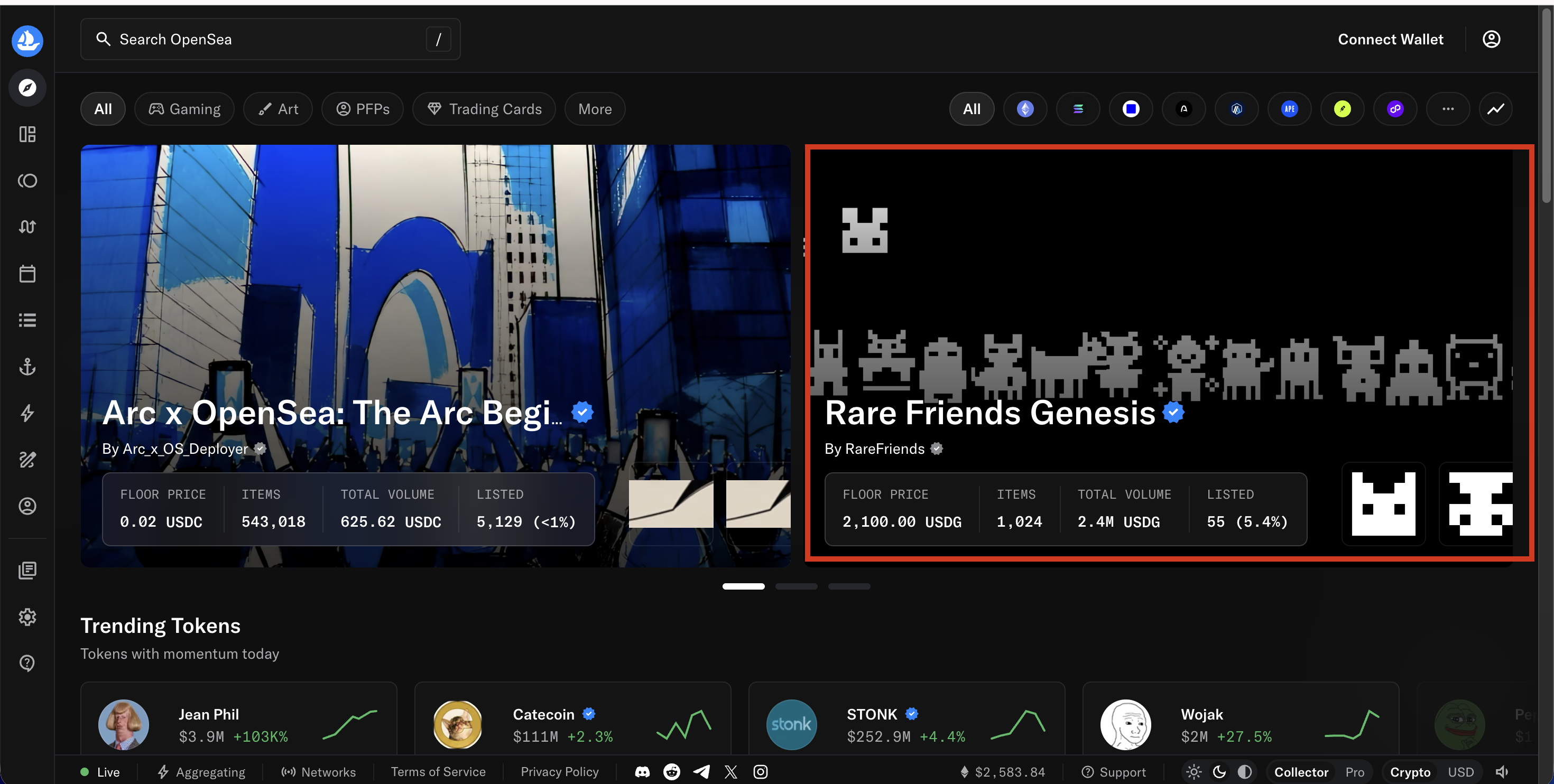
Task: Select the PFPs category tab
Action: (363, 109)
